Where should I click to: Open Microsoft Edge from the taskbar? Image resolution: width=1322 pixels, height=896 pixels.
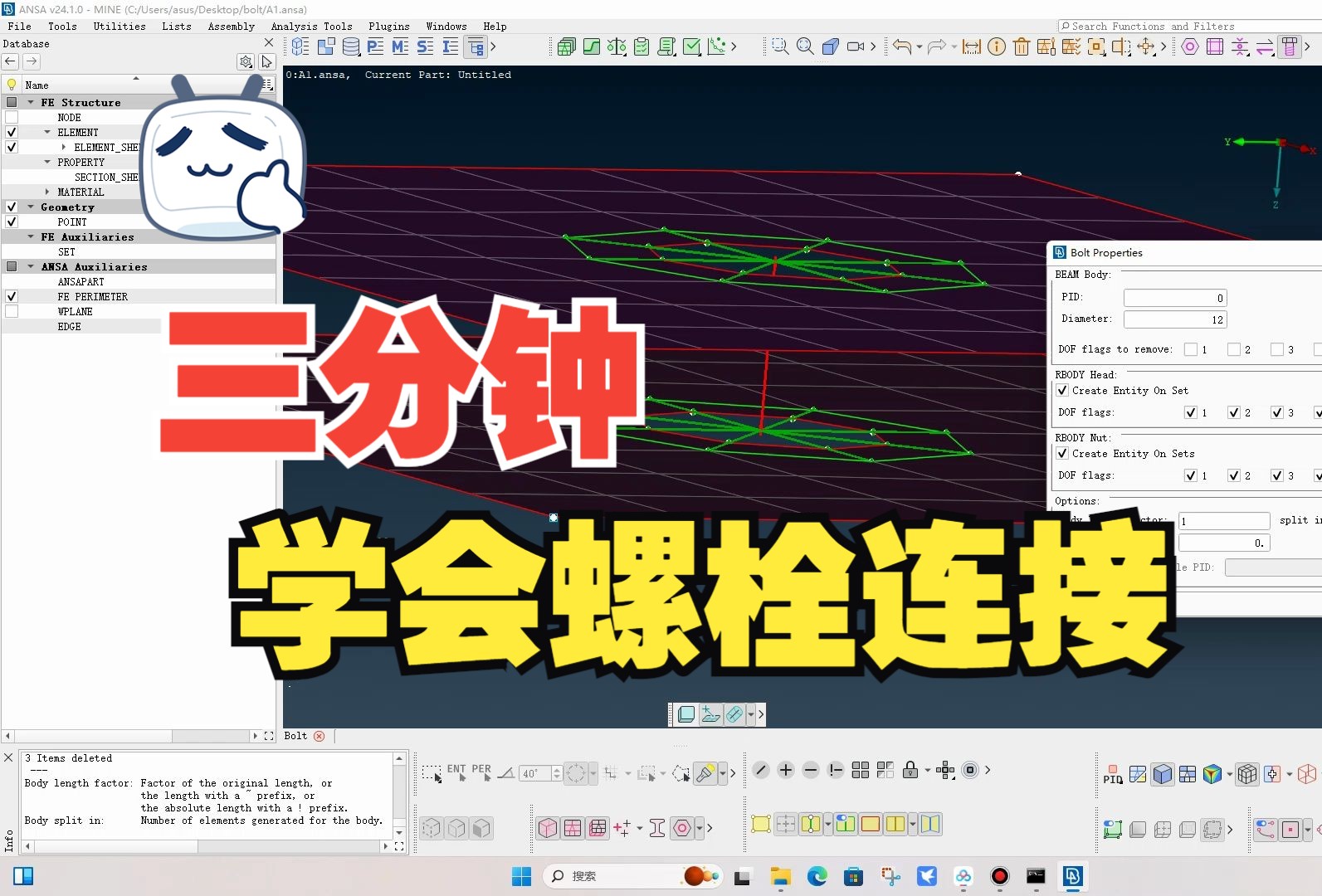click(x=817, y=876)
